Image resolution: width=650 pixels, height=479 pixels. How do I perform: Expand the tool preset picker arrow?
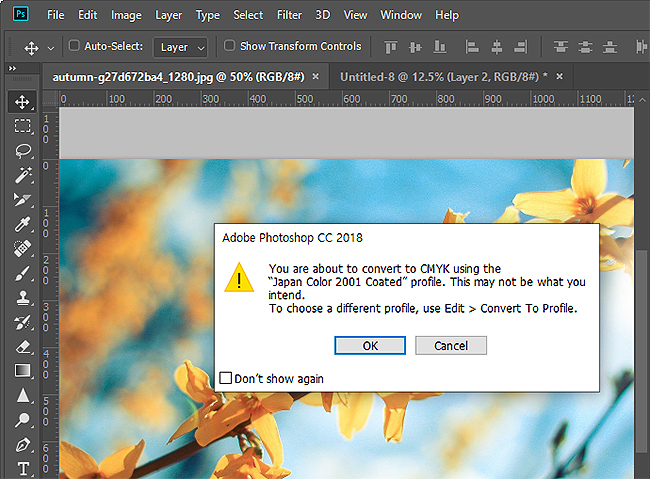point(51,49)
